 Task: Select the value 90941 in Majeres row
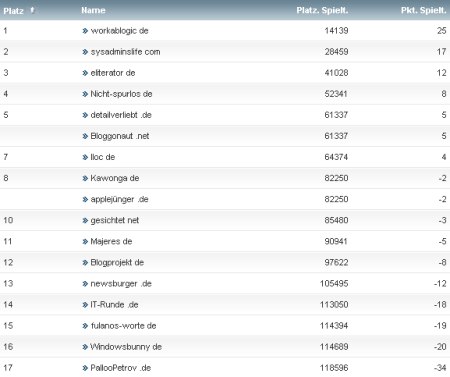tap(336, 241)
